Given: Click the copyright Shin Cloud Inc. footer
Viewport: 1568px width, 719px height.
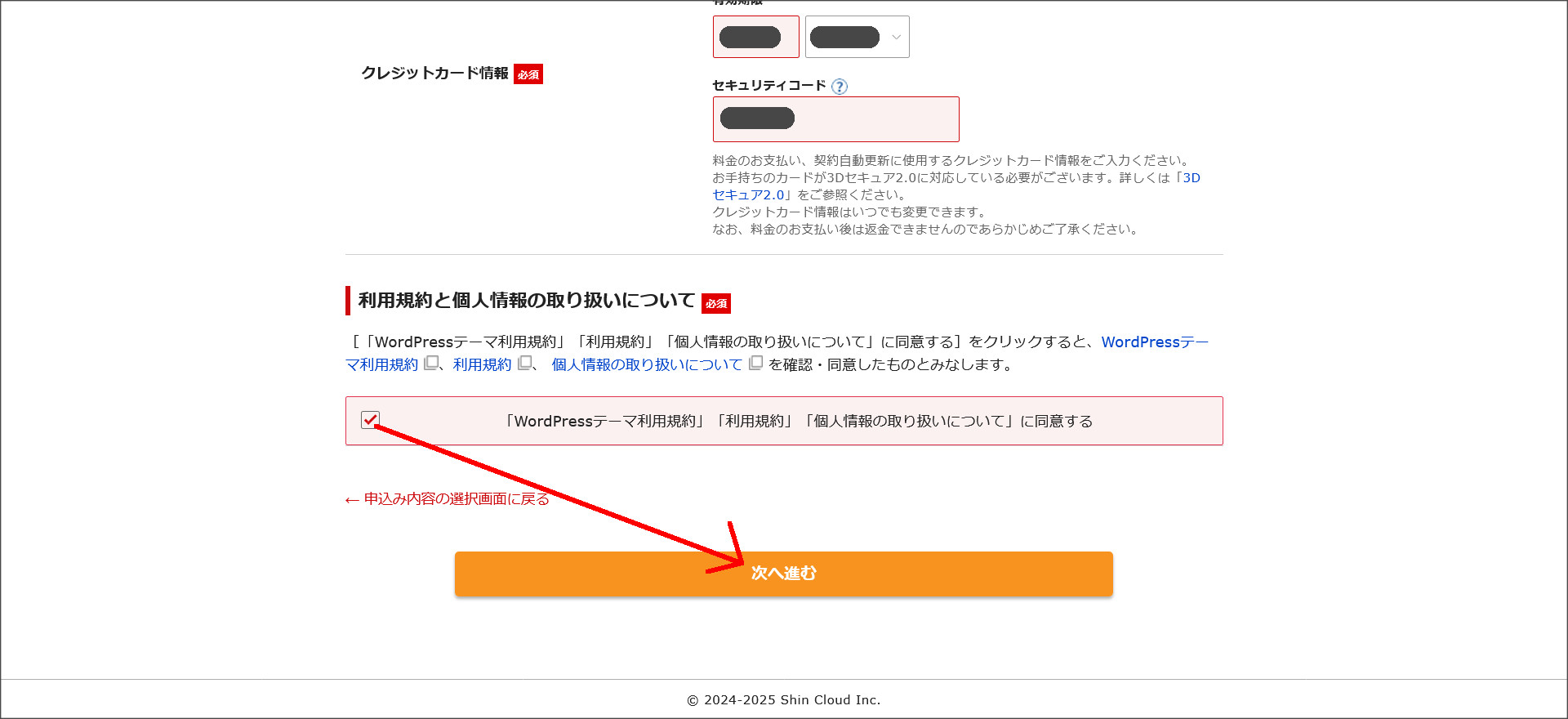Looking at the screenshot, I should coord(784,700).
